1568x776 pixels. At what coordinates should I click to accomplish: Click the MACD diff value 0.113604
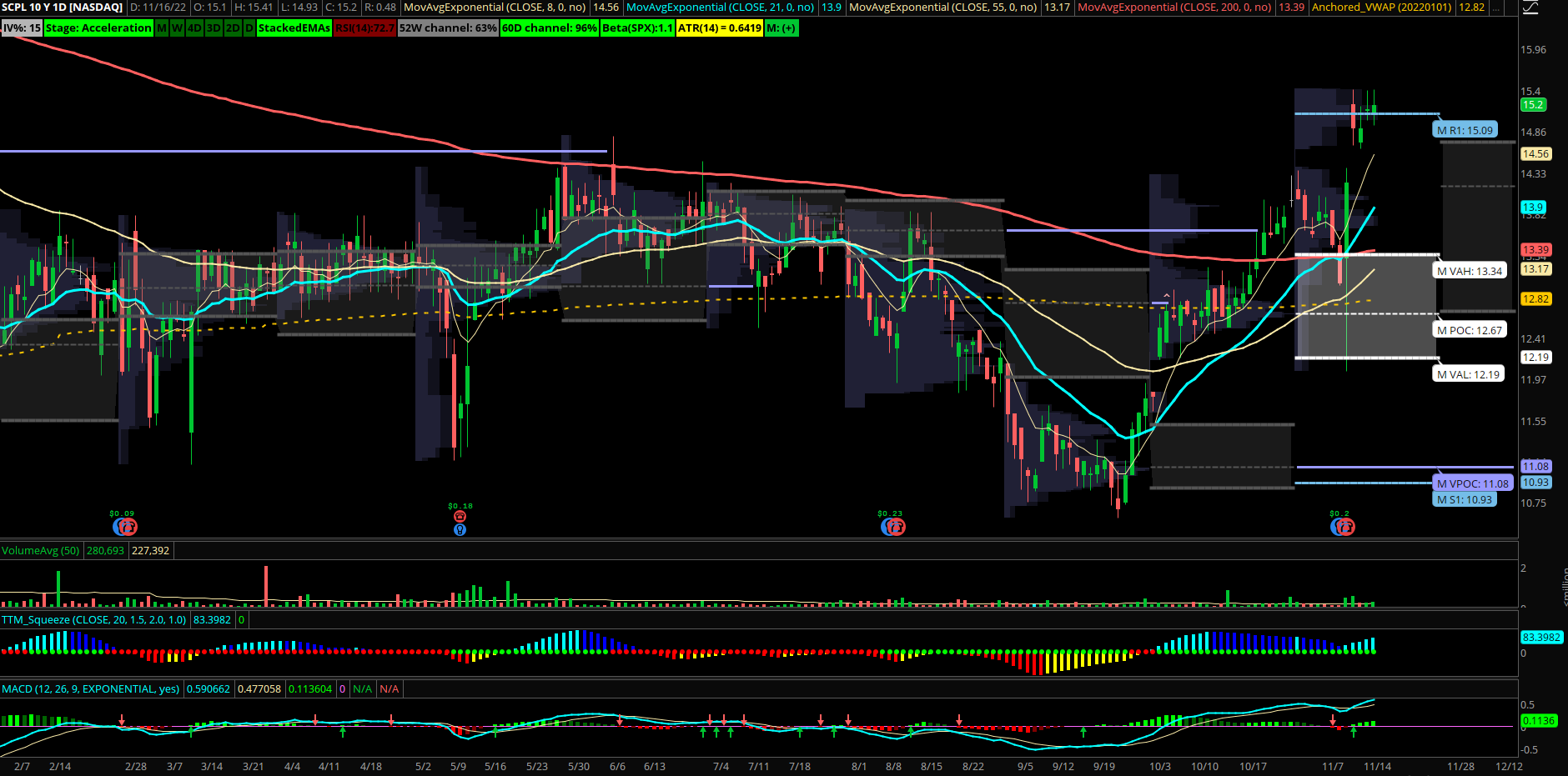[x=310, y=688]
